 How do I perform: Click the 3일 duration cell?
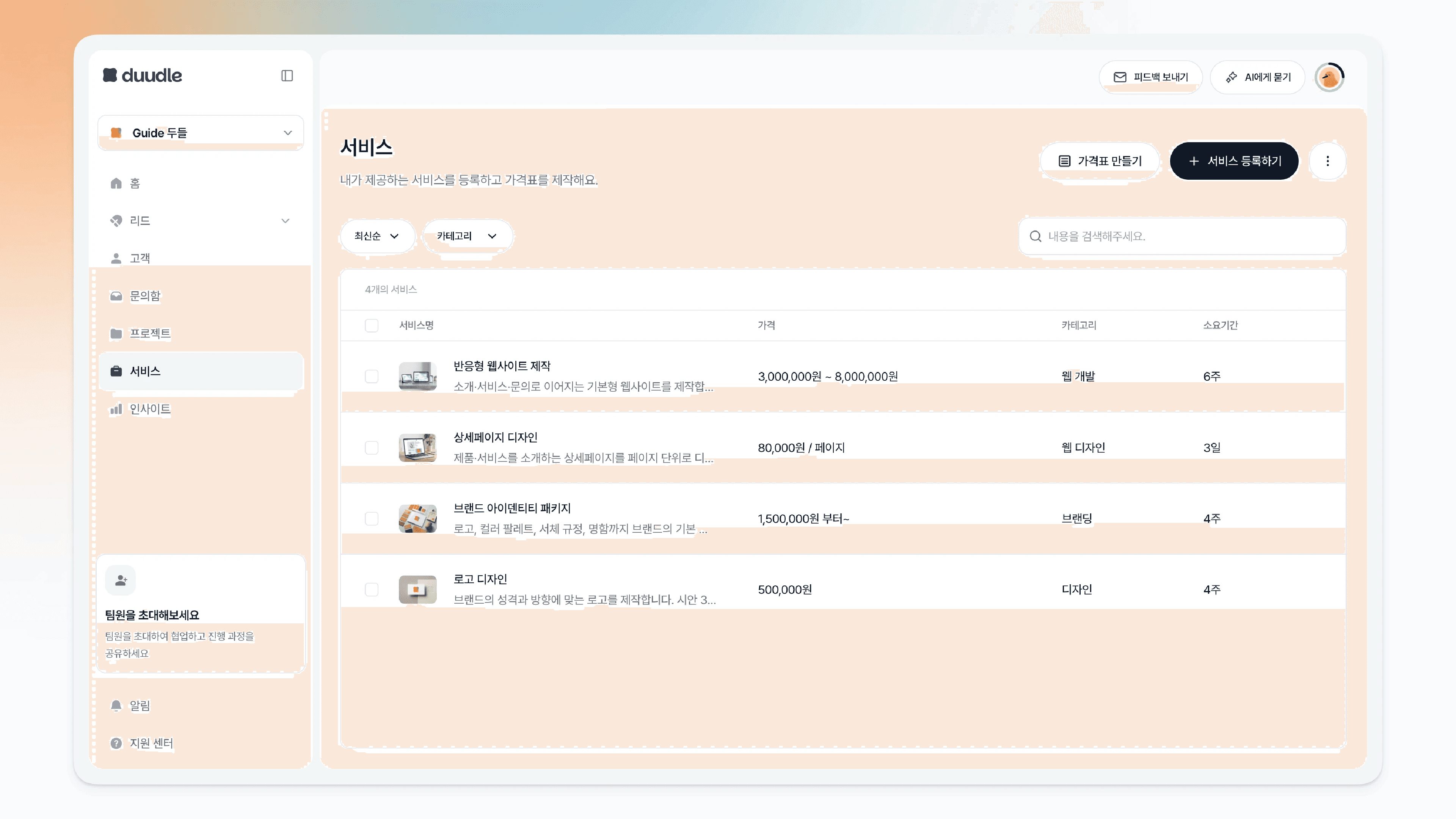click(1212, 448)
